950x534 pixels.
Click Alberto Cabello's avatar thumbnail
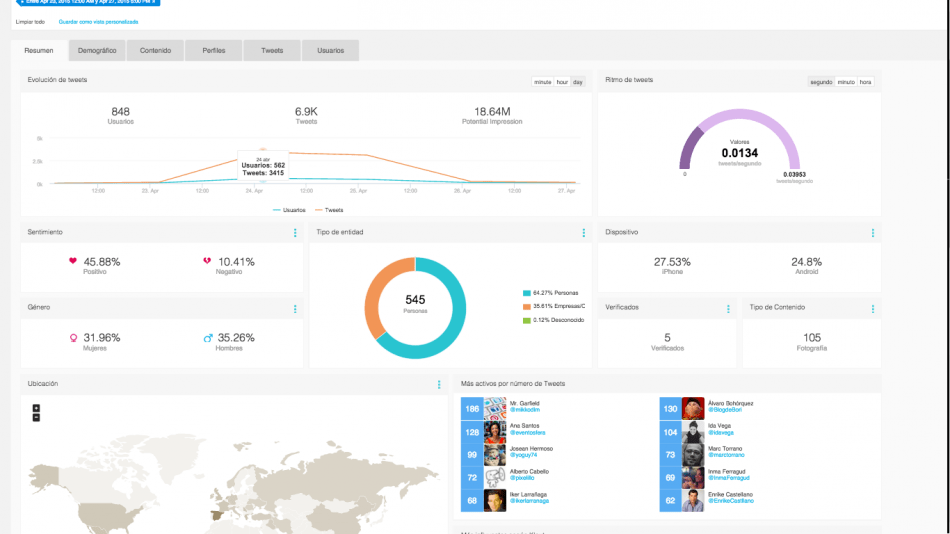pos(495,478)
